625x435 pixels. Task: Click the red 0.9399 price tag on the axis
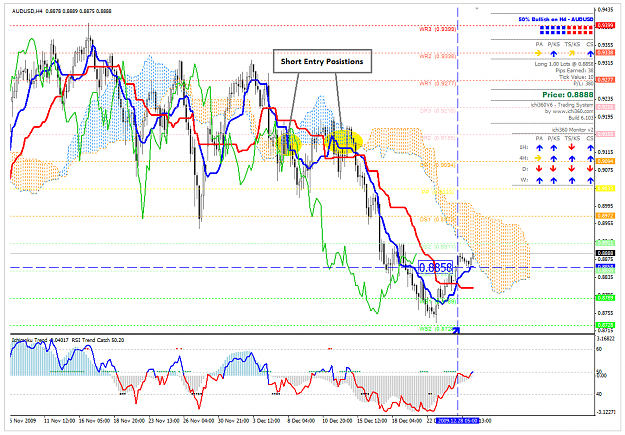(x=605, y=26)
